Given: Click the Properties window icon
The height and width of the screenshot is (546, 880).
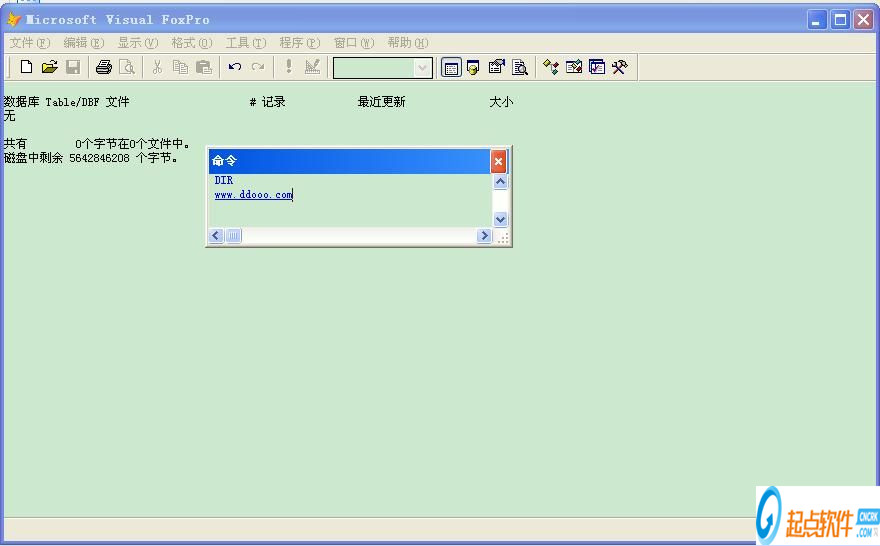Looking at the screenshot, I should 497,67.
